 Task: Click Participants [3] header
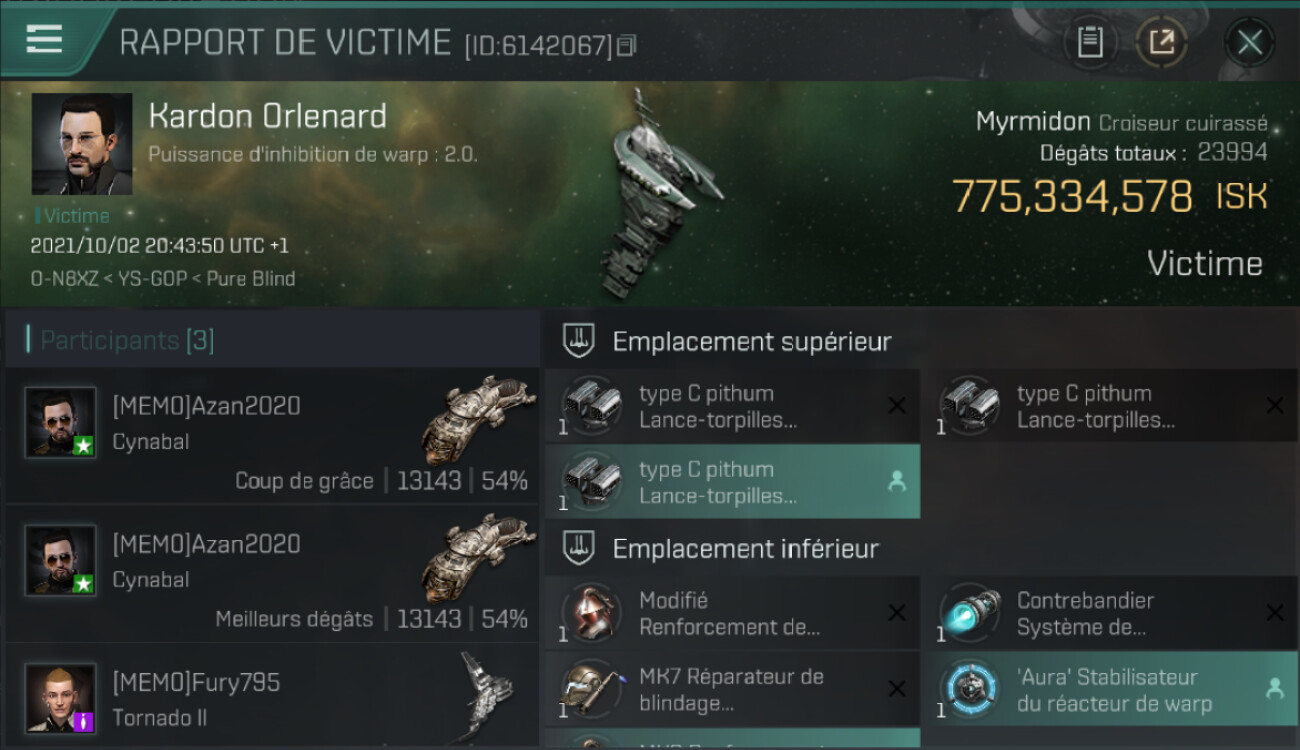[x=127, y=340]
